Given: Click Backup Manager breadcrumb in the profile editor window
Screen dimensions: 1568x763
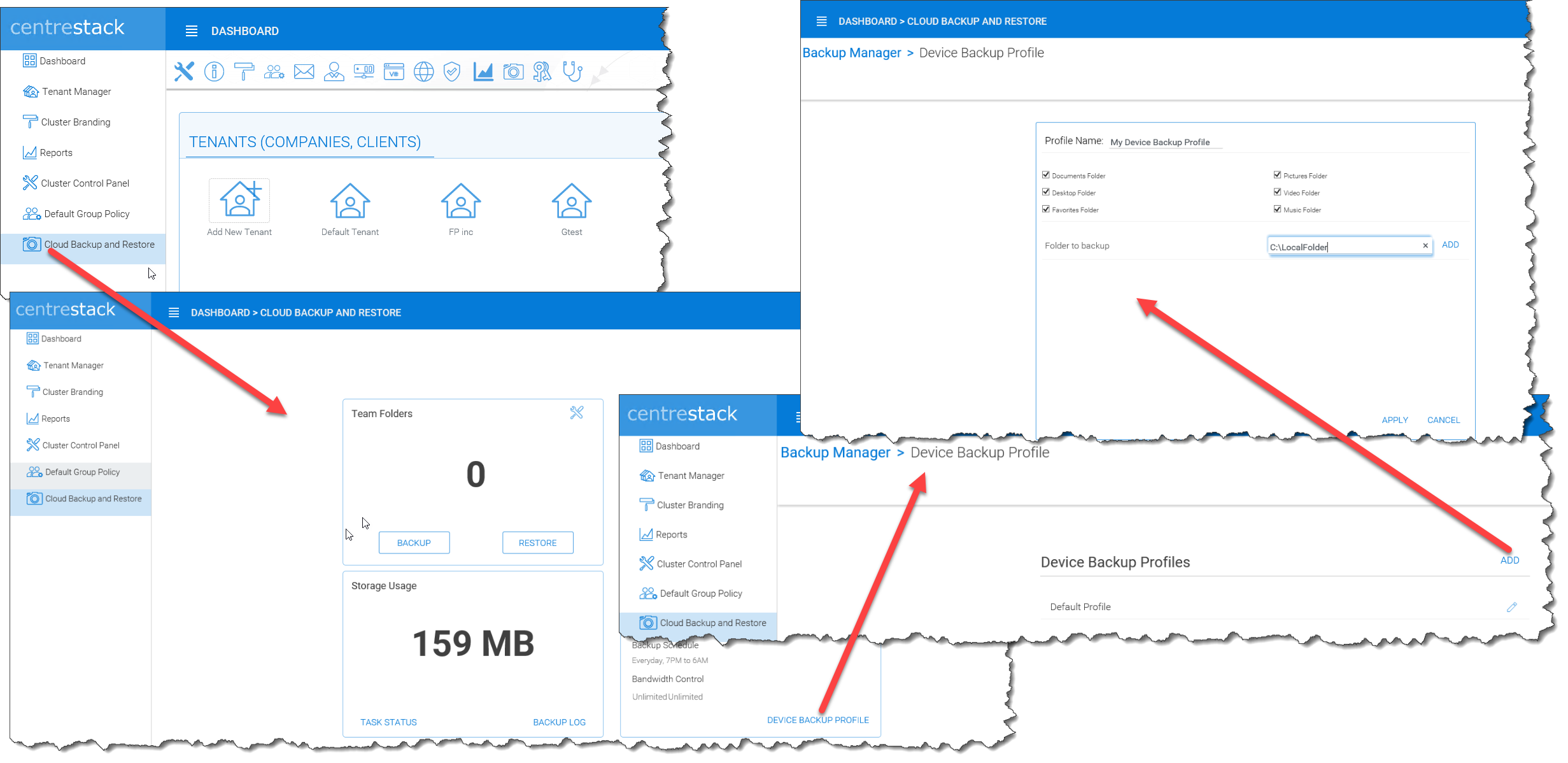Looking at the screenshot, I should [852, 53].
